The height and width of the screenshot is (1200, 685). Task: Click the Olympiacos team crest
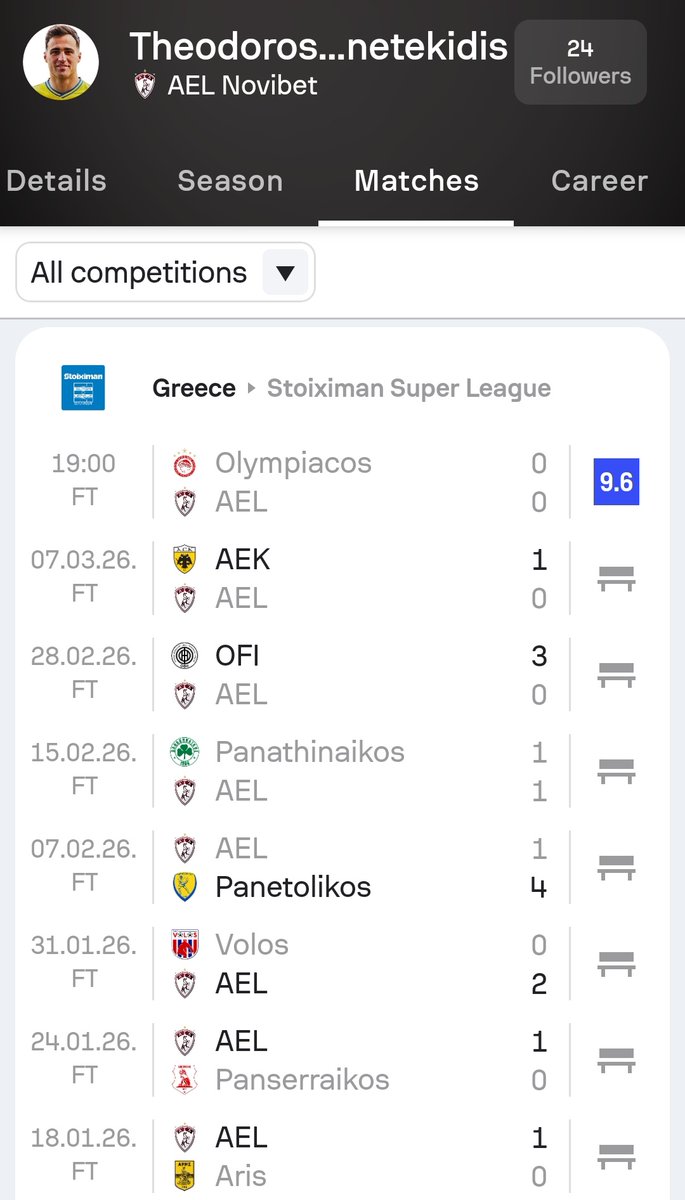tap(185, 464)
